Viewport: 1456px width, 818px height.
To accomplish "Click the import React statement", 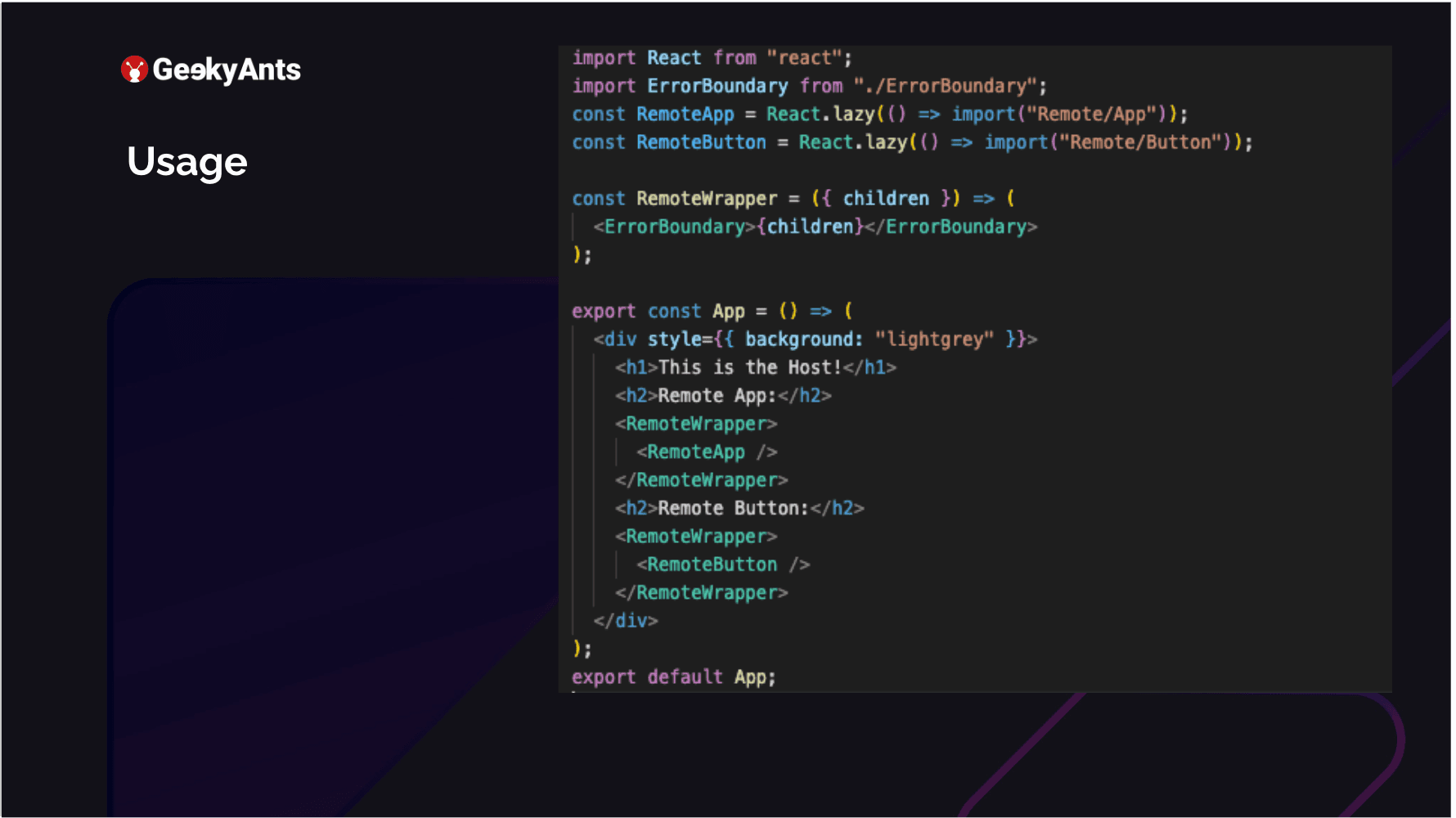I will (712, 56).
